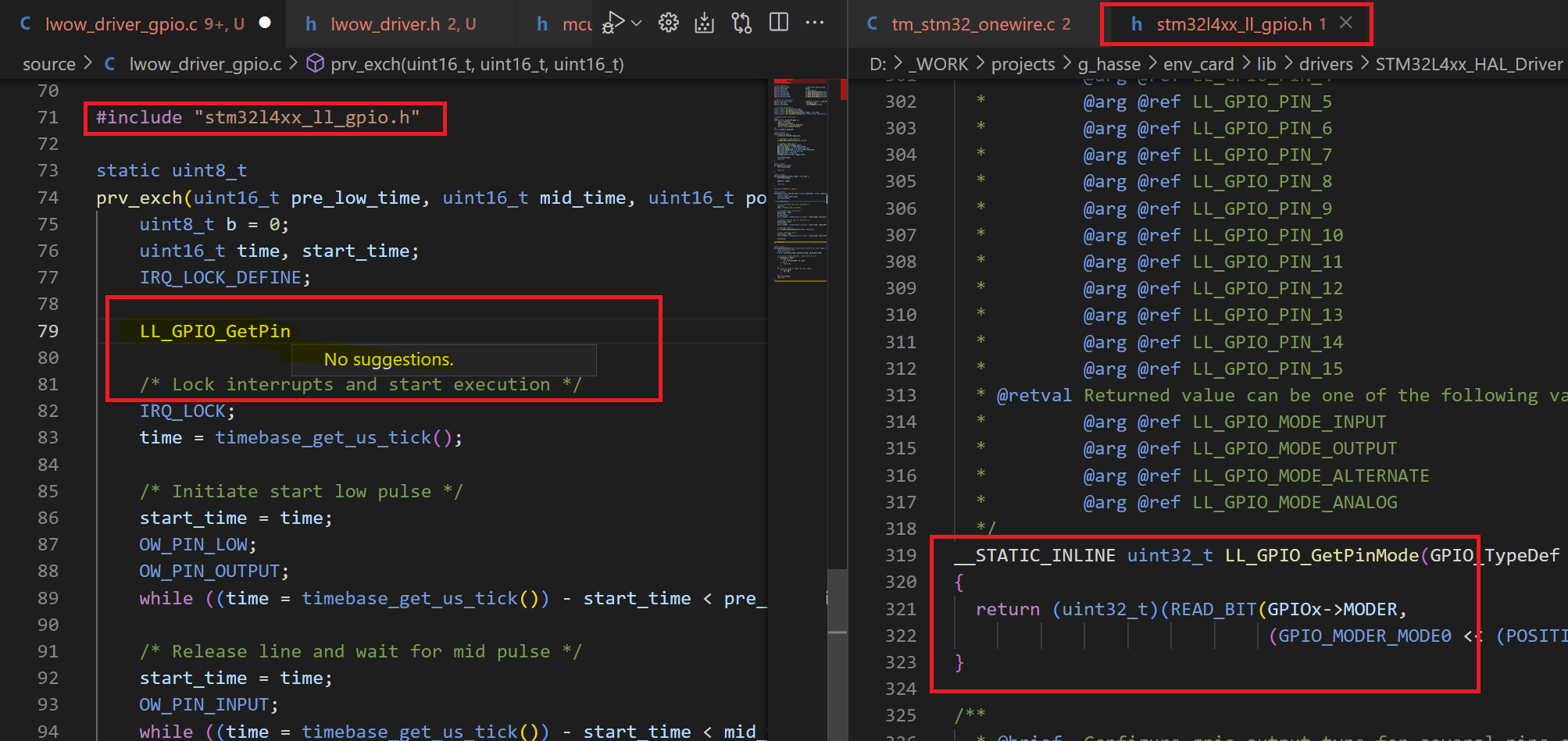Expand the drivers breadcrumb folder
1568x741 pixels.
click(x=1325, y=64)
